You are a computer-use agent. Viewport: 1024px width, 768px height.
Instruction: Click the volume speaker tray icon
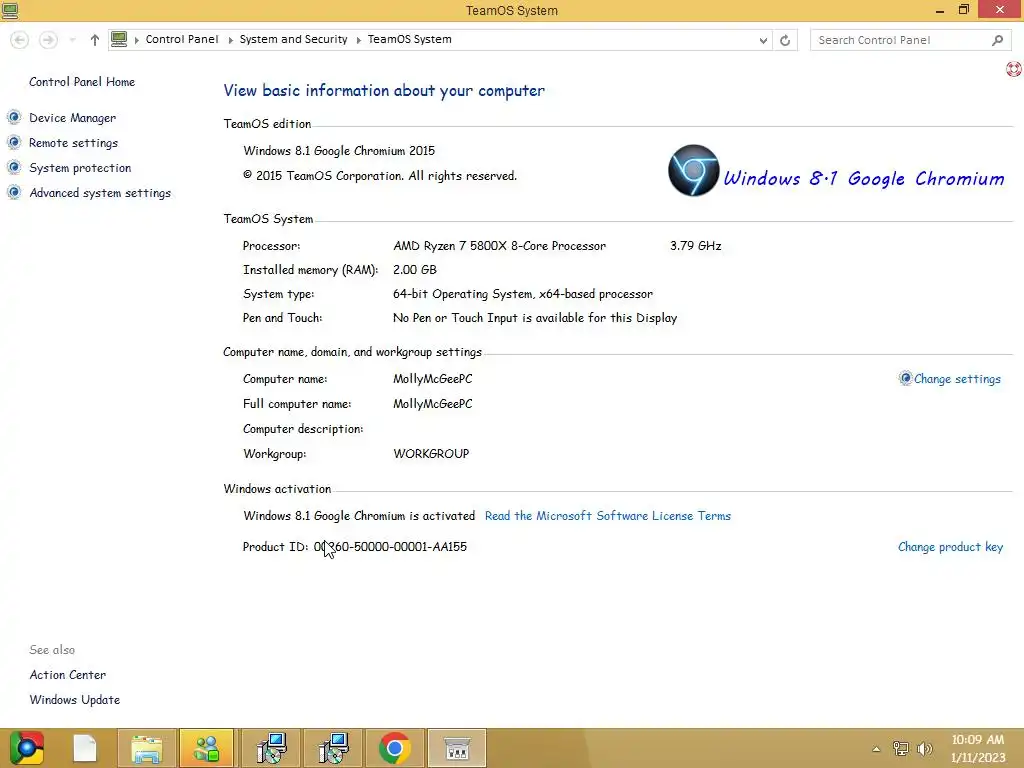pos(925,748)
